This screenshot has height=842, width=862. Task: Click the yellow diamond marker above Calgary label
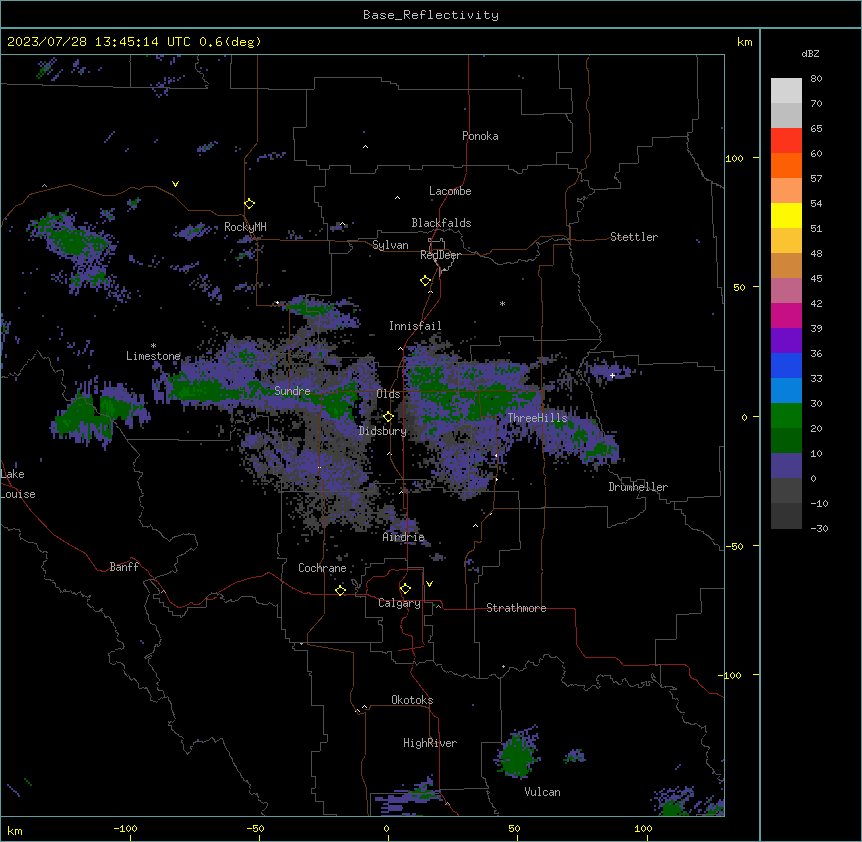pyautogui.click(x=405, y=589)
